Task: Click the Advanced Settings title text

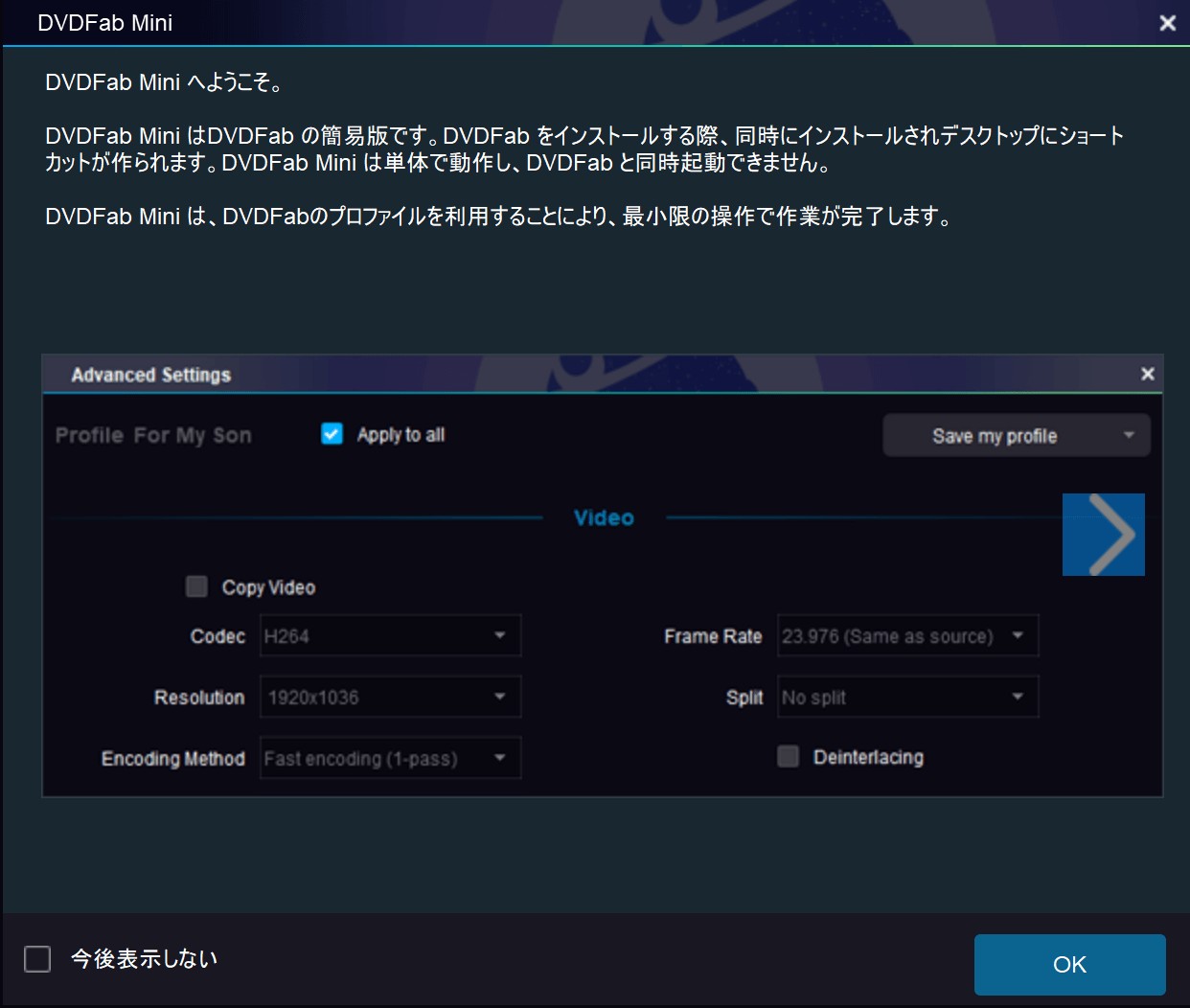Action: click(x=151, y=375)
